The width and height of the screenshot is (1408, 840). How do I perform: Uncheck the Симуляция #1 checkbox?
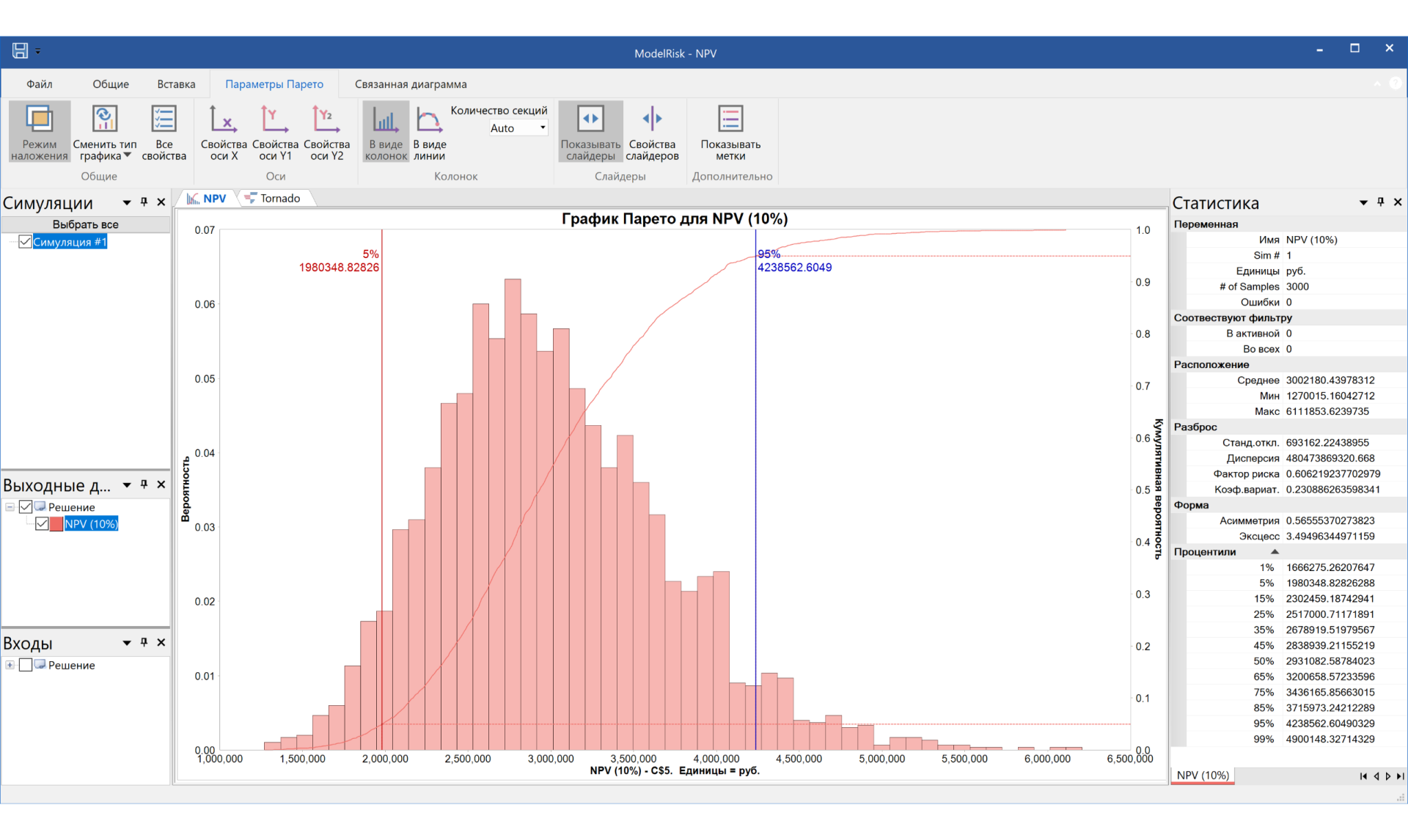(x=25, y=242)
